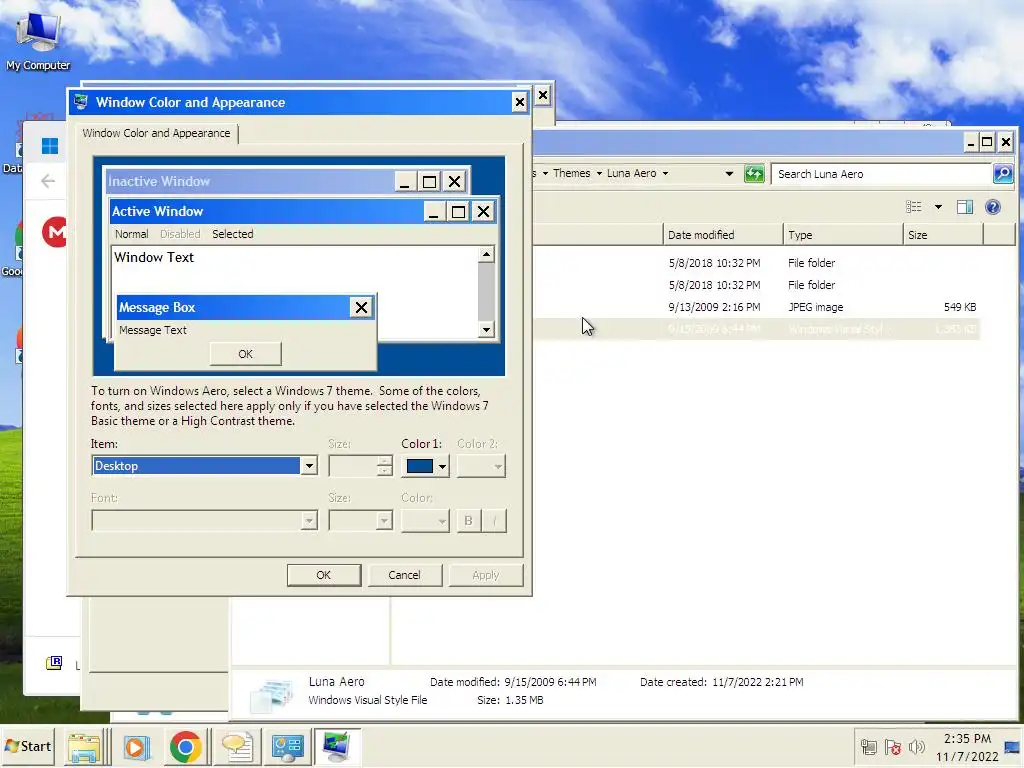
Task: Open the view options dropdown arrow in Explorer
Action: (938, 207)
